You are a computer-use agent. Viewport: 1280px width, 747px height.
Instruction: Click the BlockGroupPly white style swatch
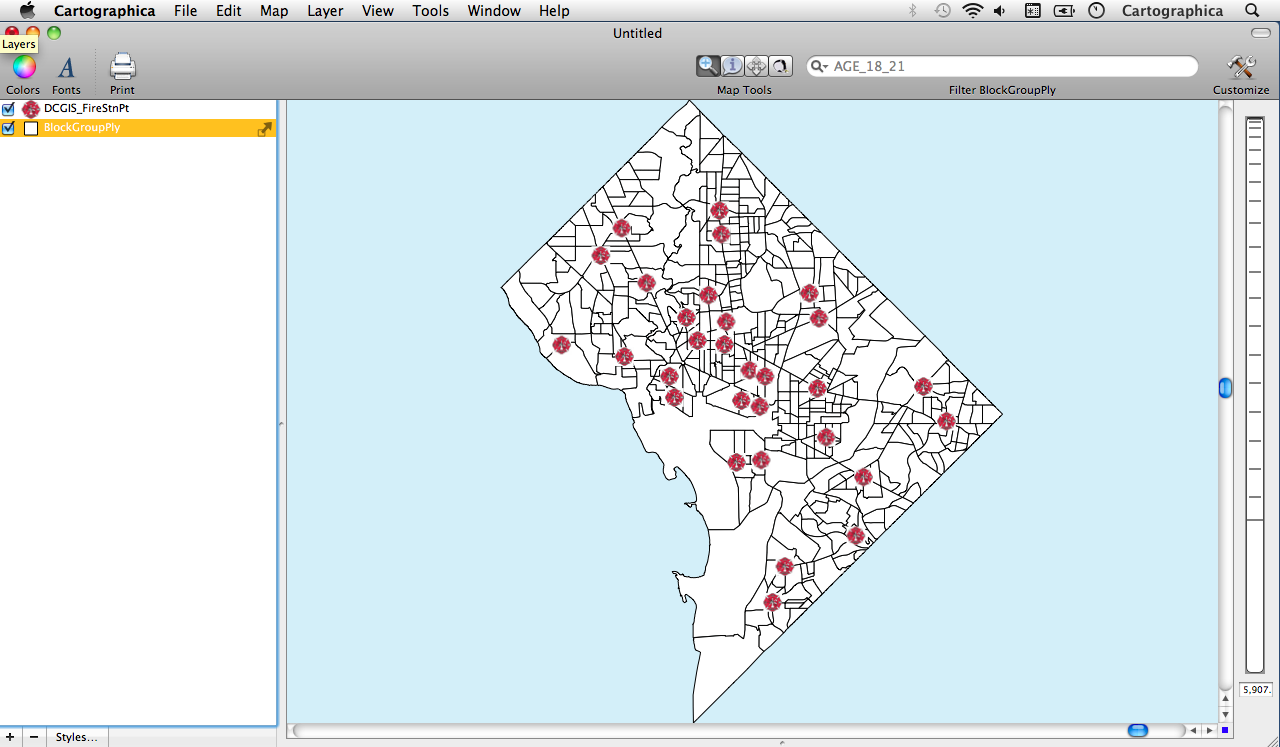(31, 128)
